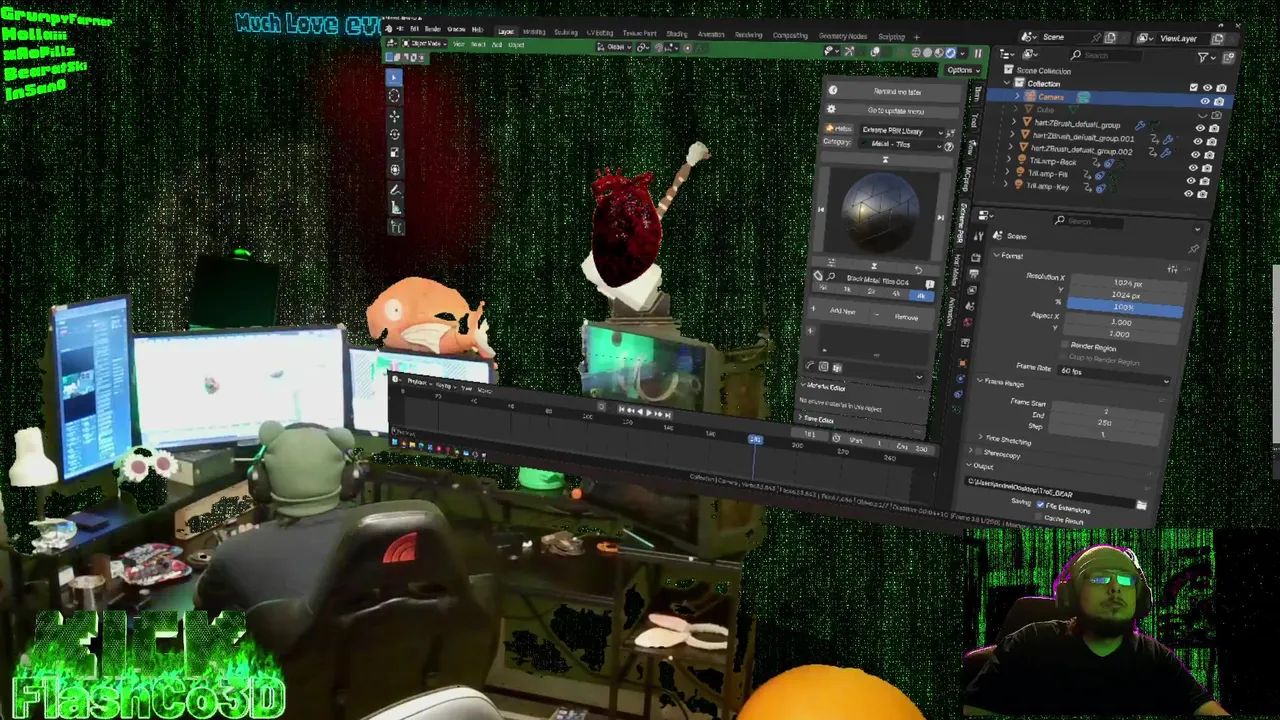The height and width of the screenshot is (720, 1280).
Task: Select the Select Box tool in Blender toolbar
Action: pos(393,77)
